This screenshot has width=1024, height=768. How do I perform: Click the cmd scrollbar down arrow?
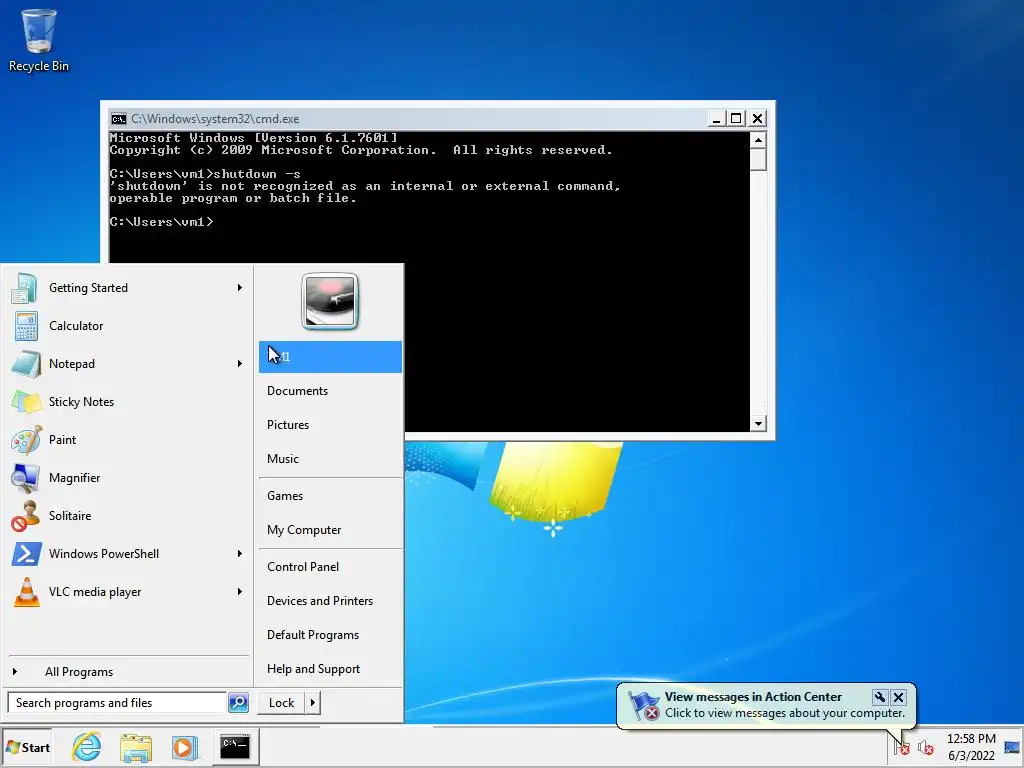point(758,423)
